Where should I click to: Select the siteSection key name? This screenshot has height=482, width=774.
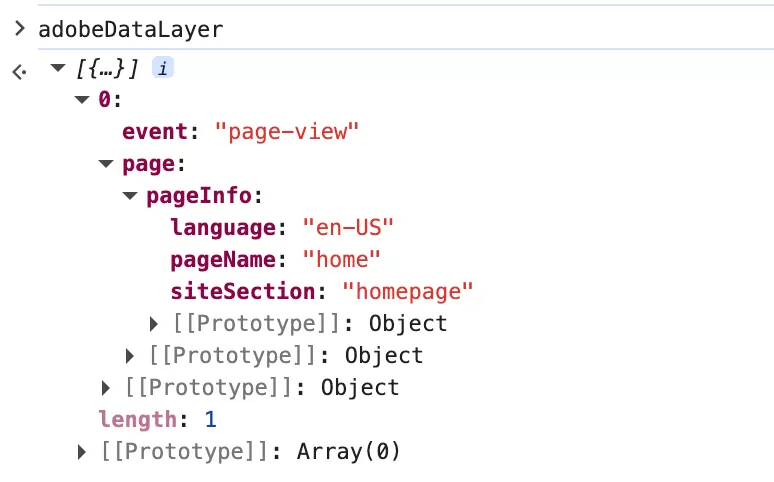[x=243, y=292]
